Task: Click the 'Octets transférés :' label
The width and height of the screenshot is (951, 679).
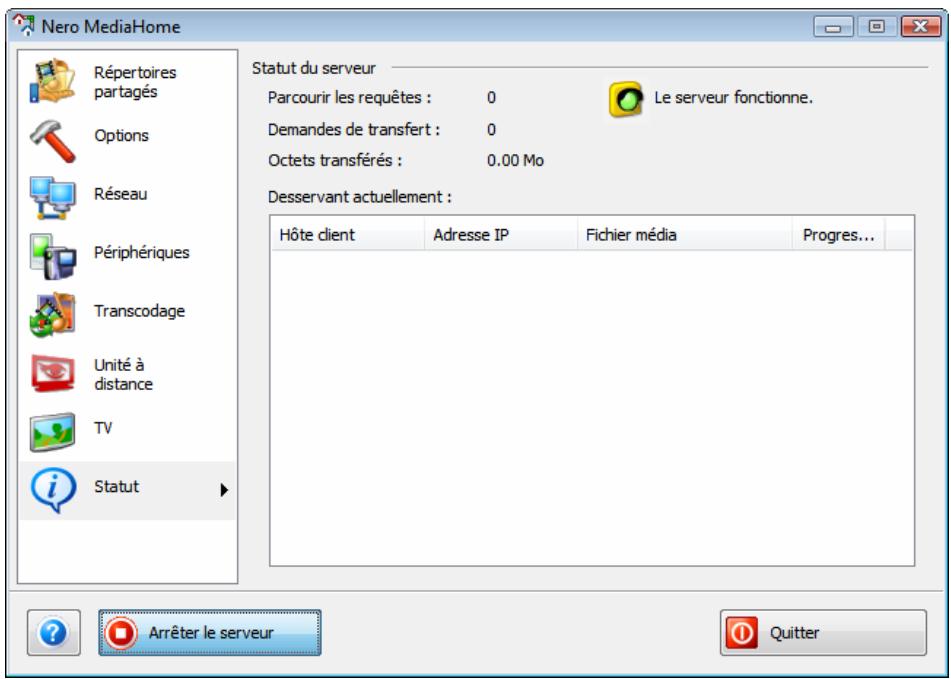Action: pyautogui.click(x=335, y=161)
